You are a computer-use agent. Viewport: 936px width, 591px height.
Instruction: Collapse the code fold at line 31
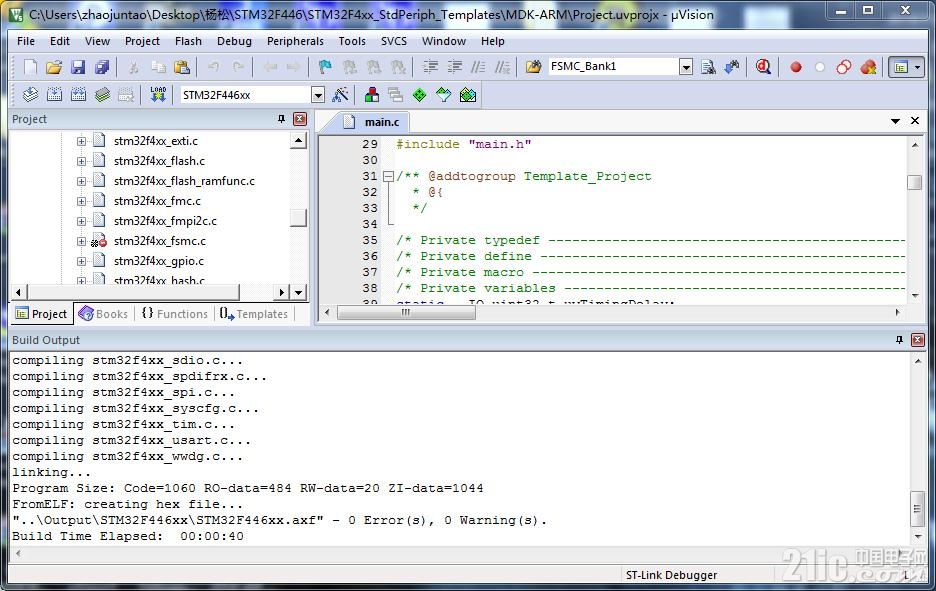pos(388,176)
